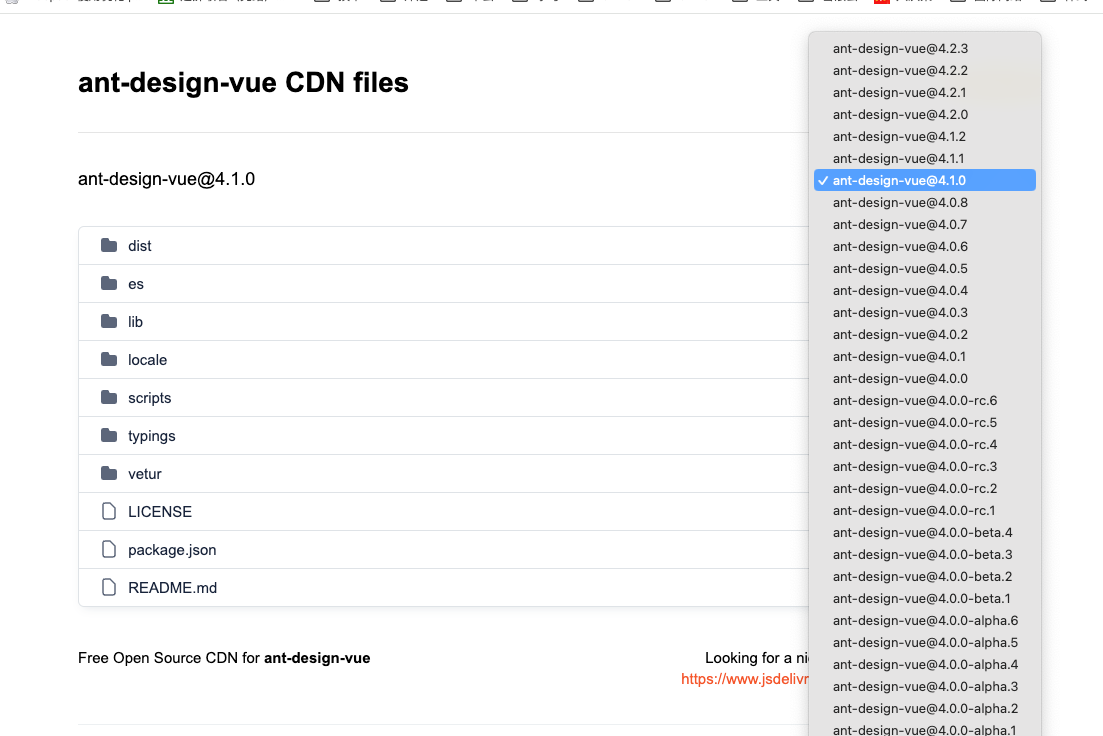Switch to ant-design-vue@4.0.0-alpha.4
This screenshot has height=736, width=1103.
pos(924,664)
